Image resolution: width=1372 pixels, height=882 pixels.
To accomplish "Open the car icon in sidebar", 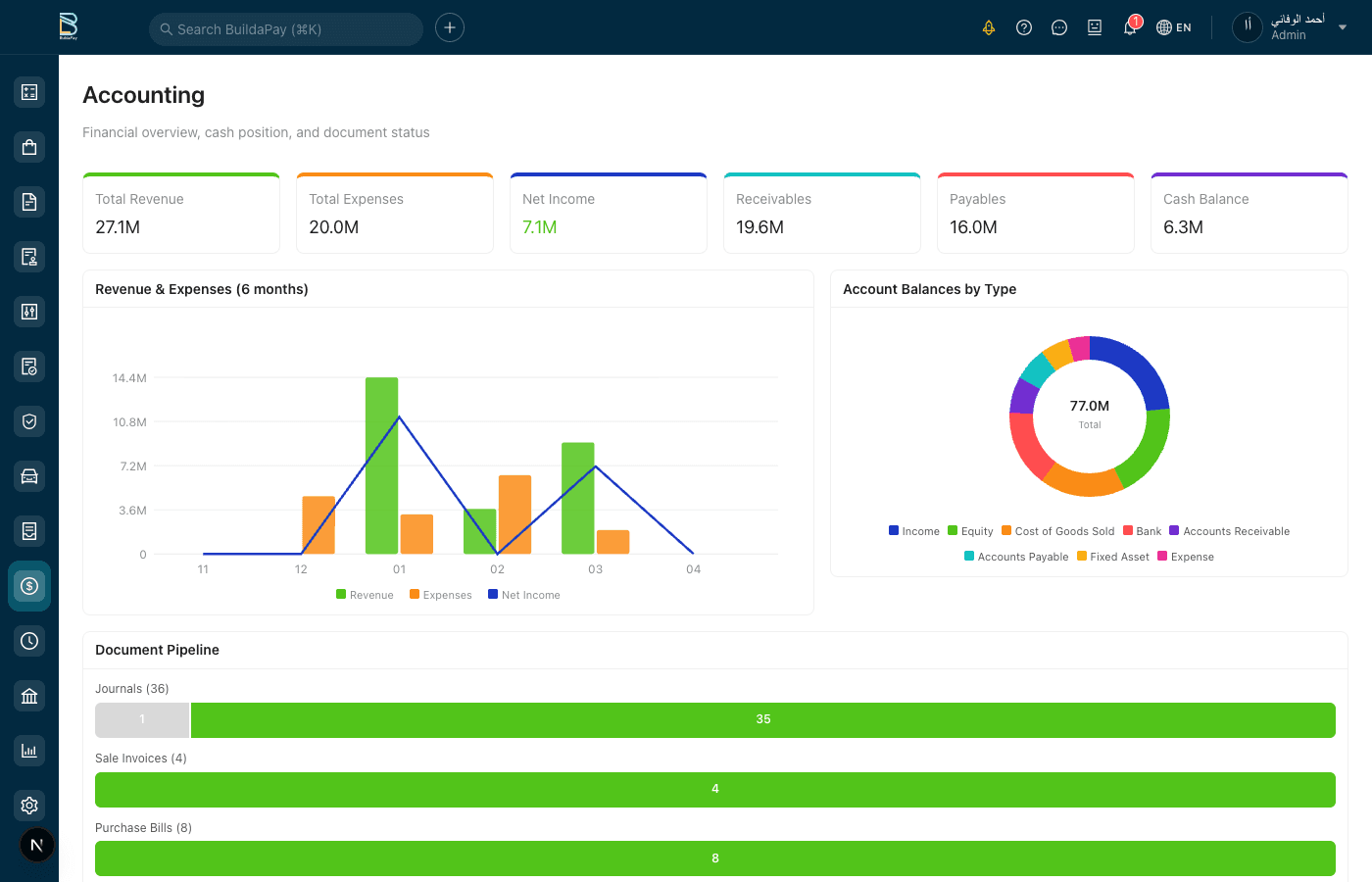I will (x=29, y=476).
